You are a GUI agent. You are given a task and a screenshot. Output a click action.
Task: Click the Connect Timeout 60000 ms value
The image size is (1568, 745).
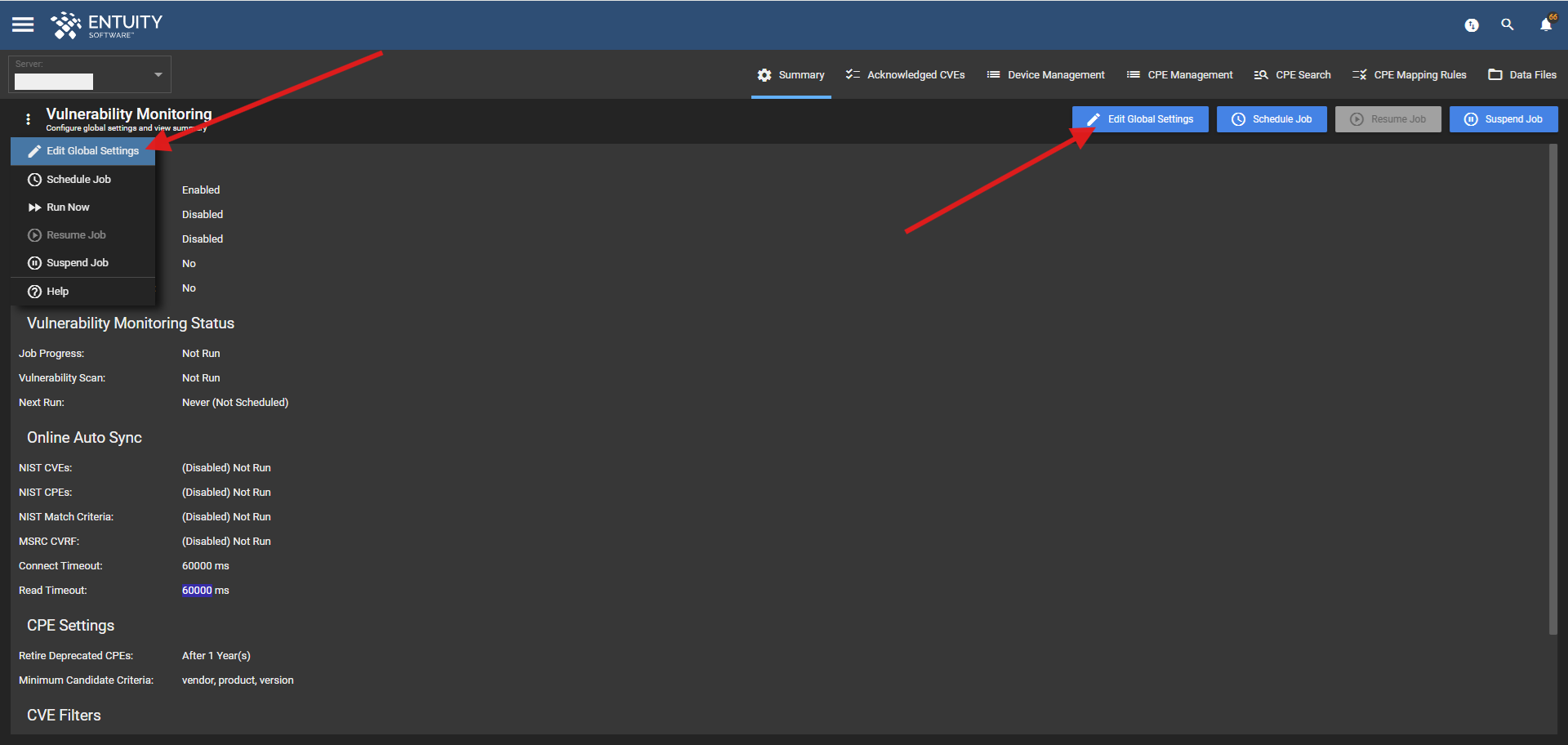(206, 566)
